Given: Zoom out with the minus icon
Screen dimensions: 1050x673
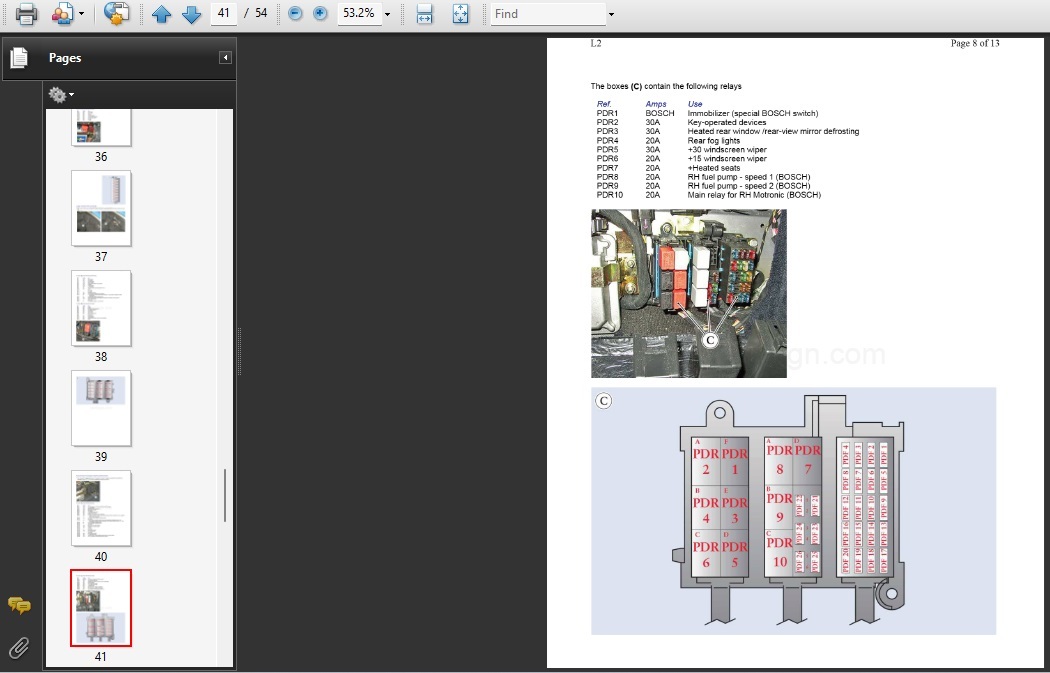Looking at the screenshot, I should [295, 13].
